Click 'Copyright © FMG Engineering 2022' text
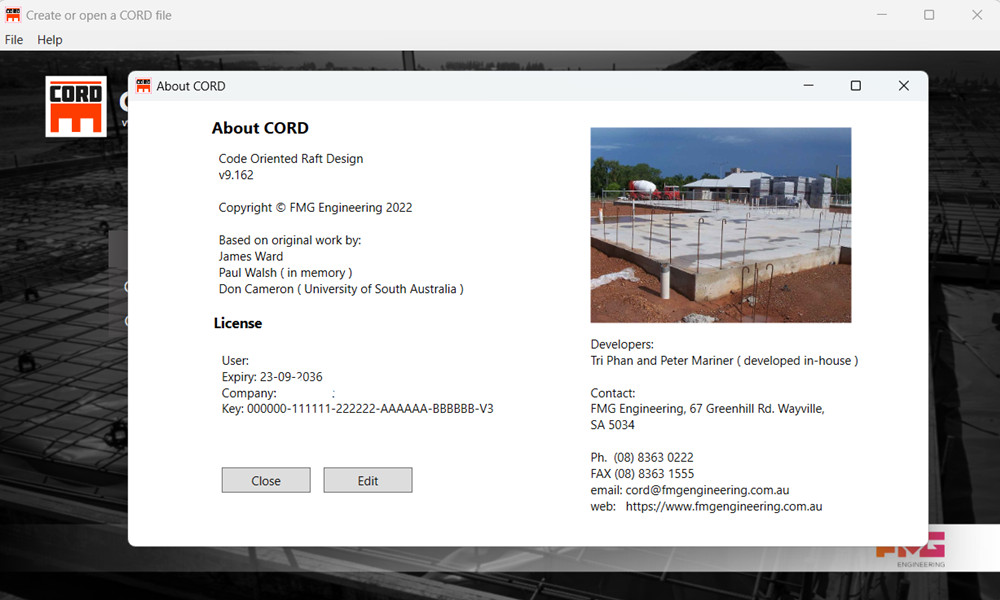 (x=316, y=208)
